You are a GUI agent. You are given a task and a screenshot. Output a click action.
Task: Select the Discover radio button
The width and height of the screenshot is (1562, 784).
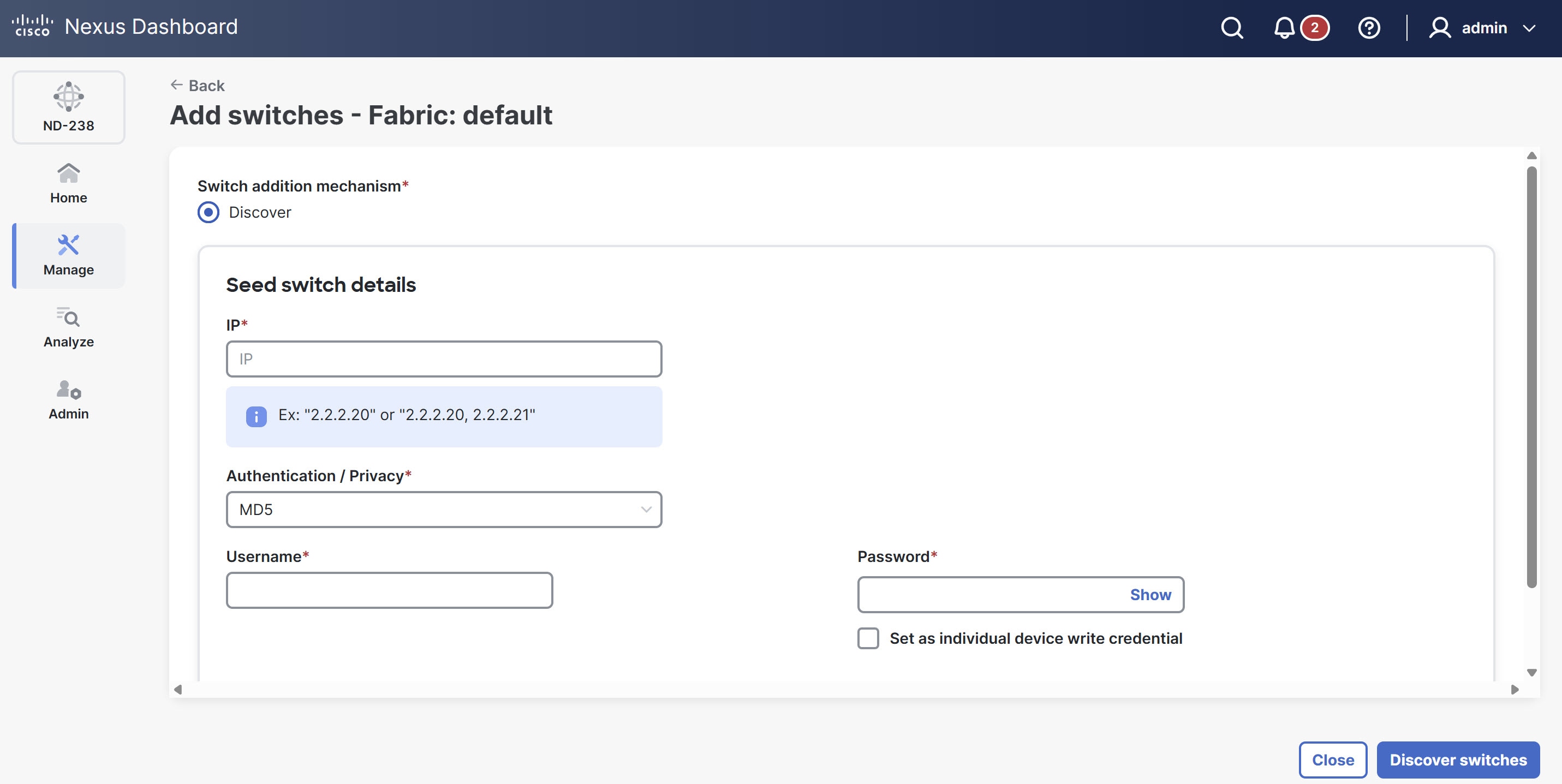pyautogui.click(x=208, y=212)
